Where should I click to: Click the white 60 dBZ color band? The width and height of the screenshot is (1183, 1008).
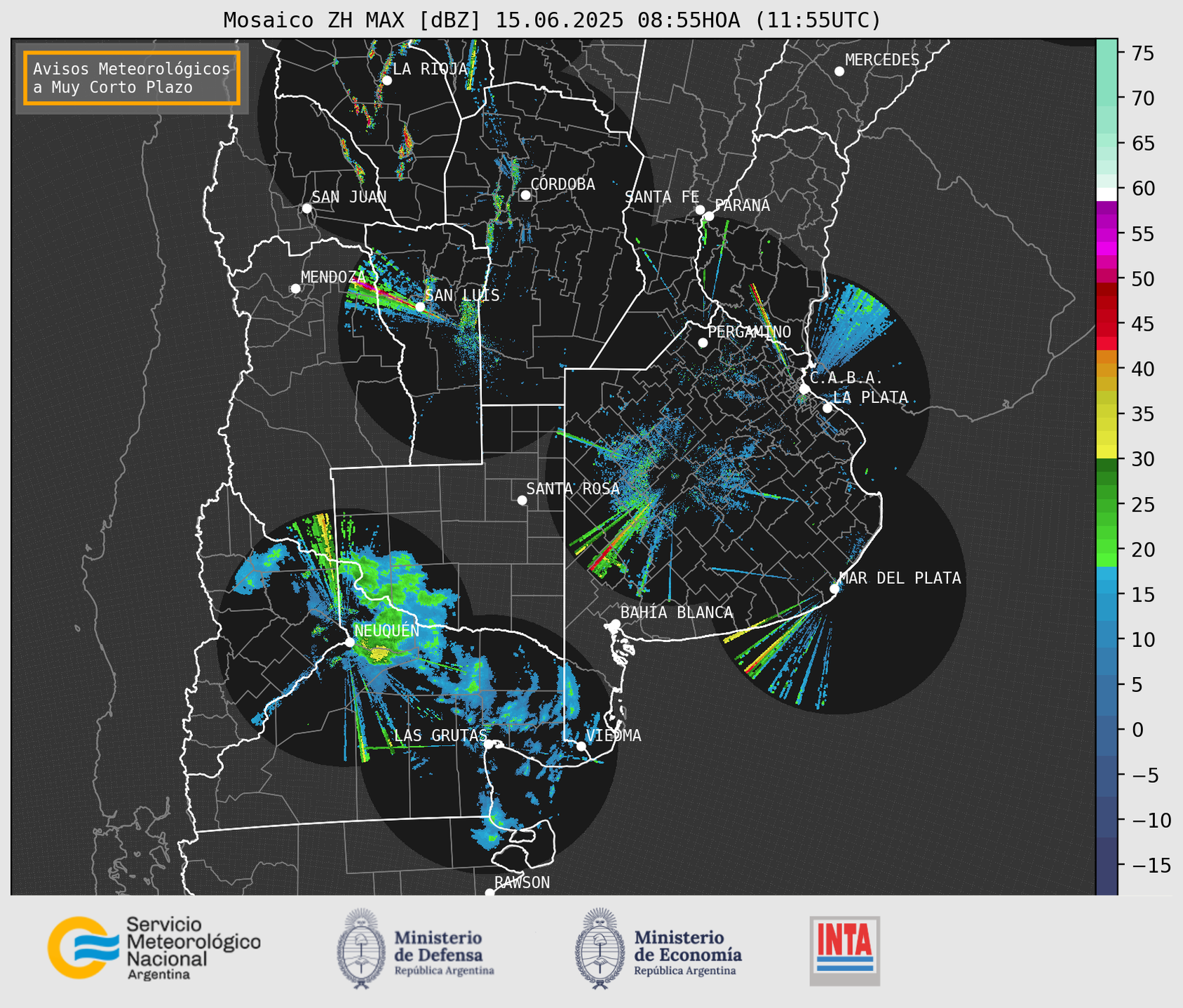[1107, 193]
